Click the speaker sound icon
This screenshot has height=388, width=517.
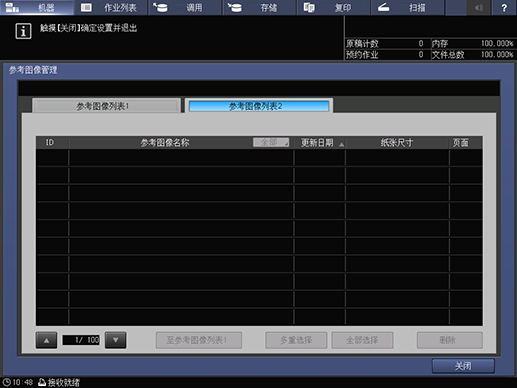tap(479, 7)
